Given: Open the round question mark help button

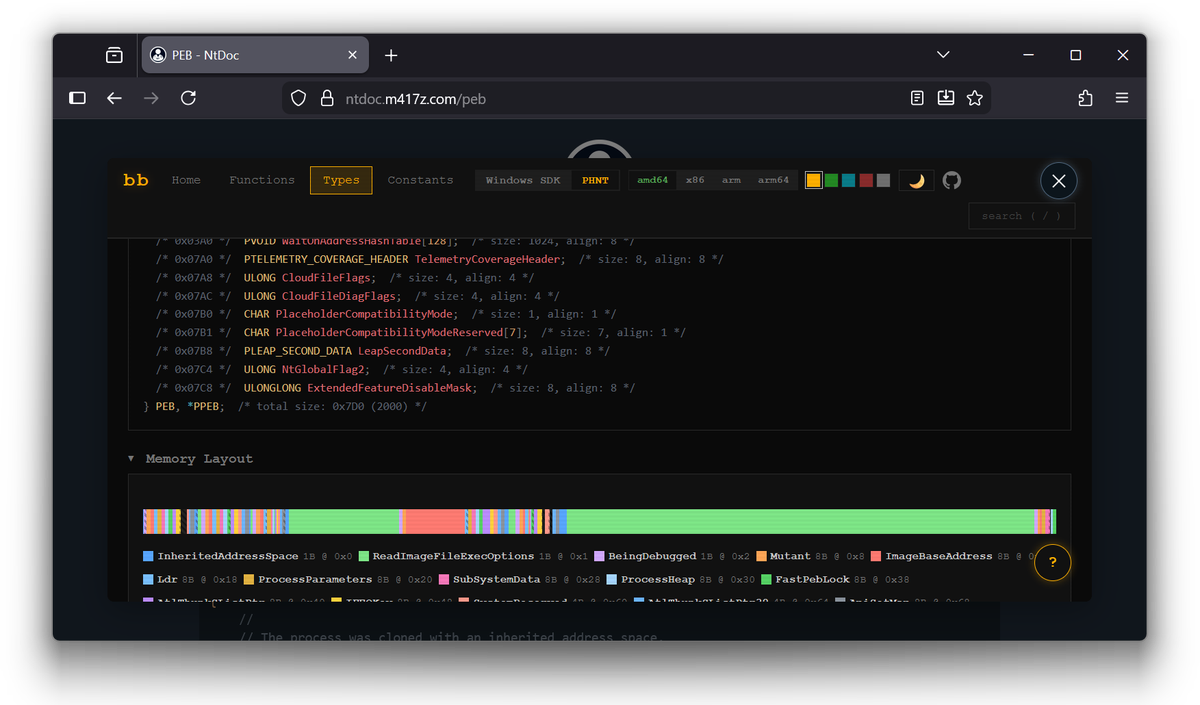Looking at the screenshot, I should pos(1053,563).
